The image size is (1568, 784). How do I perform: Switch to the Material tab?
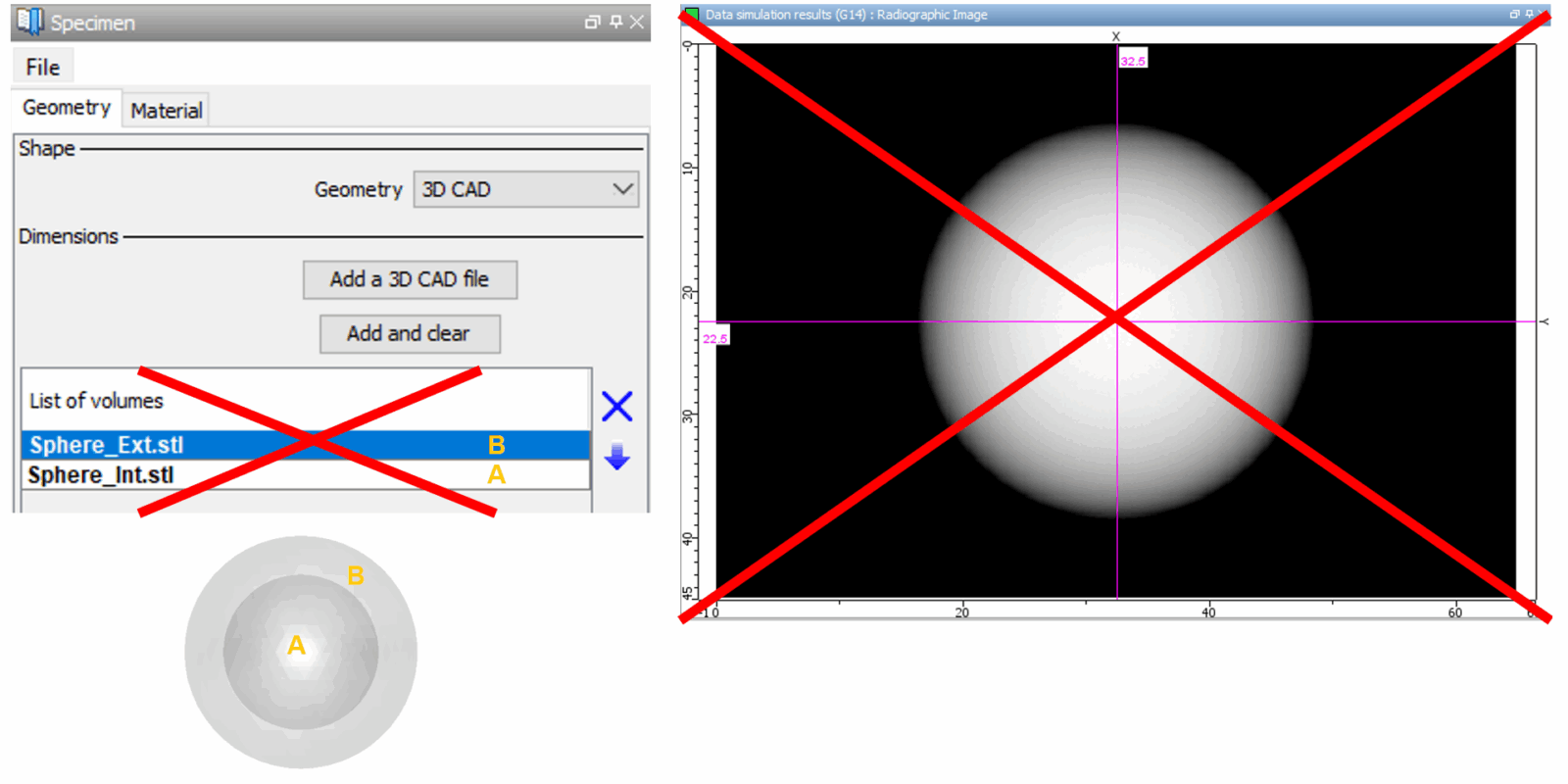pos(166,111)
